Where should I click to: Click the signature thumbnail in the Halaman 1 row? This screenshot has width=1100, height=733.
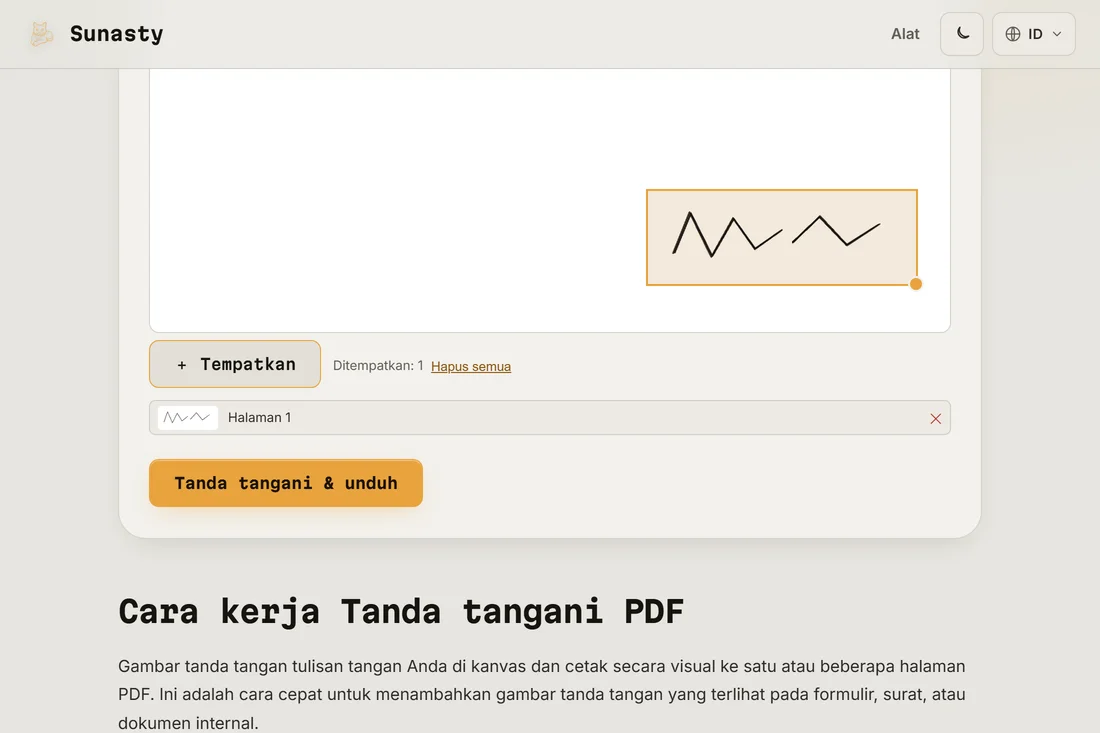click(x=187, y=417)
